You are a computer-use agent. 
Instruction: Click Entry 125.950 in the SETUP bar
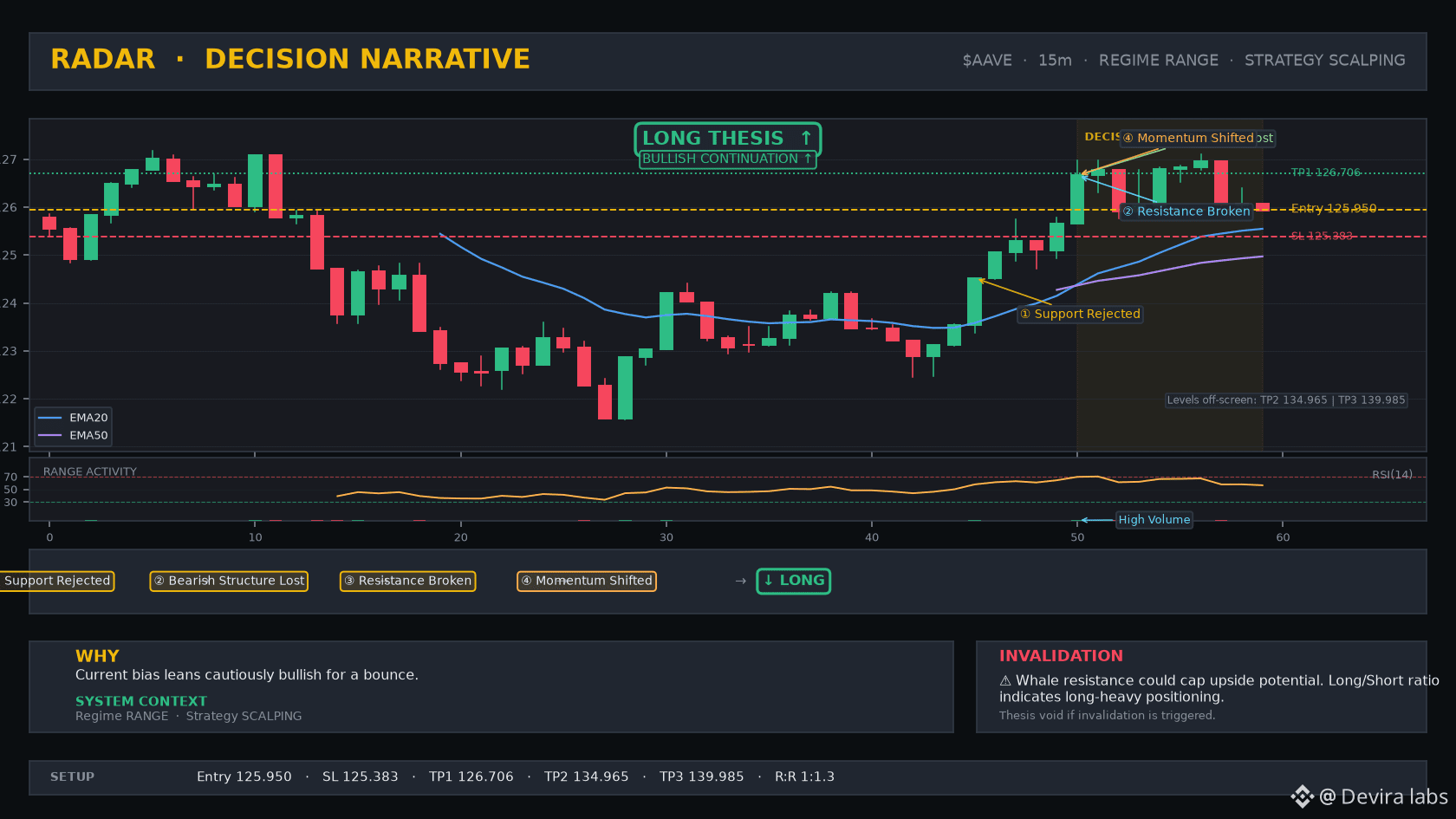pyautogui.click(x=244, y=777)
